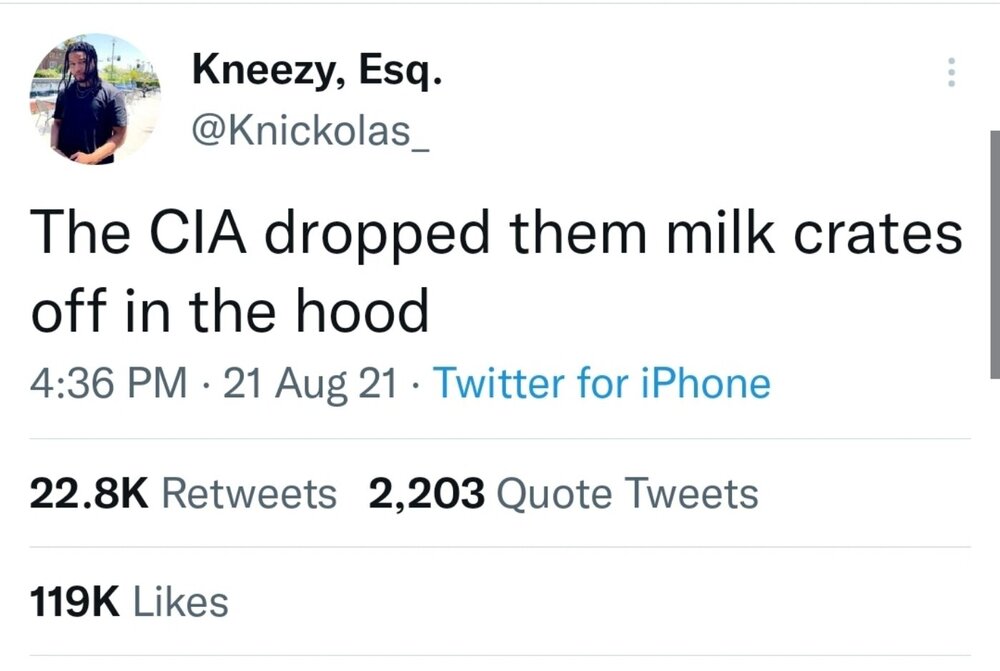Open the Kneezy, Esq. display name
1000x671 pixels.
316,71
